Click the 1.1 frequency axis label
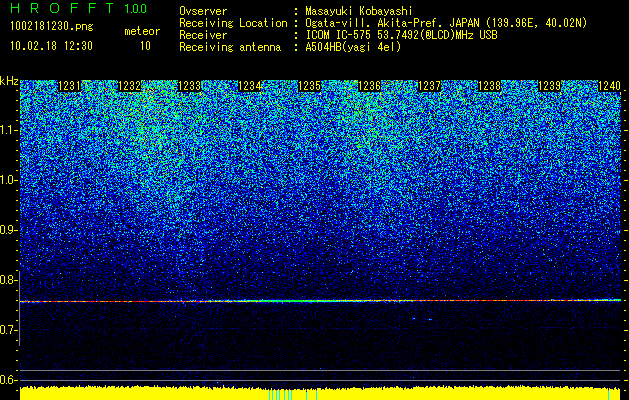The height and width of the screenshot is (400, 629). click(8, 130)
